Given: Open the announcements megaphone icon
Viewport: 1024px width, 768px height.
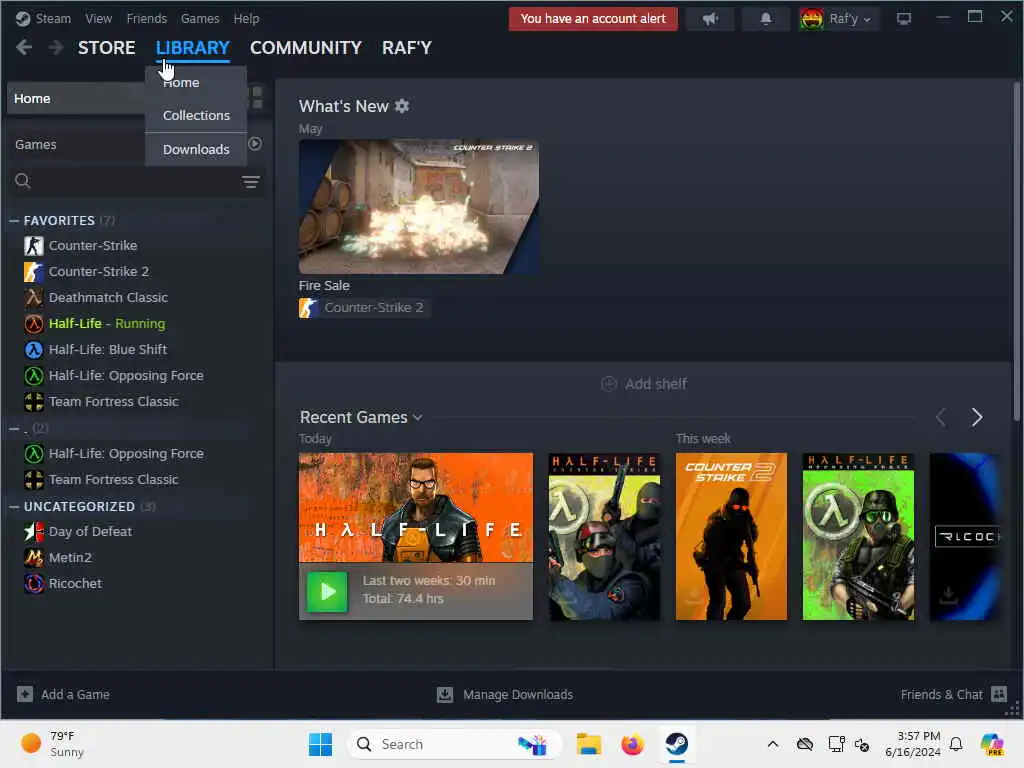Looking at the screenshot, I should pos(711,19).
